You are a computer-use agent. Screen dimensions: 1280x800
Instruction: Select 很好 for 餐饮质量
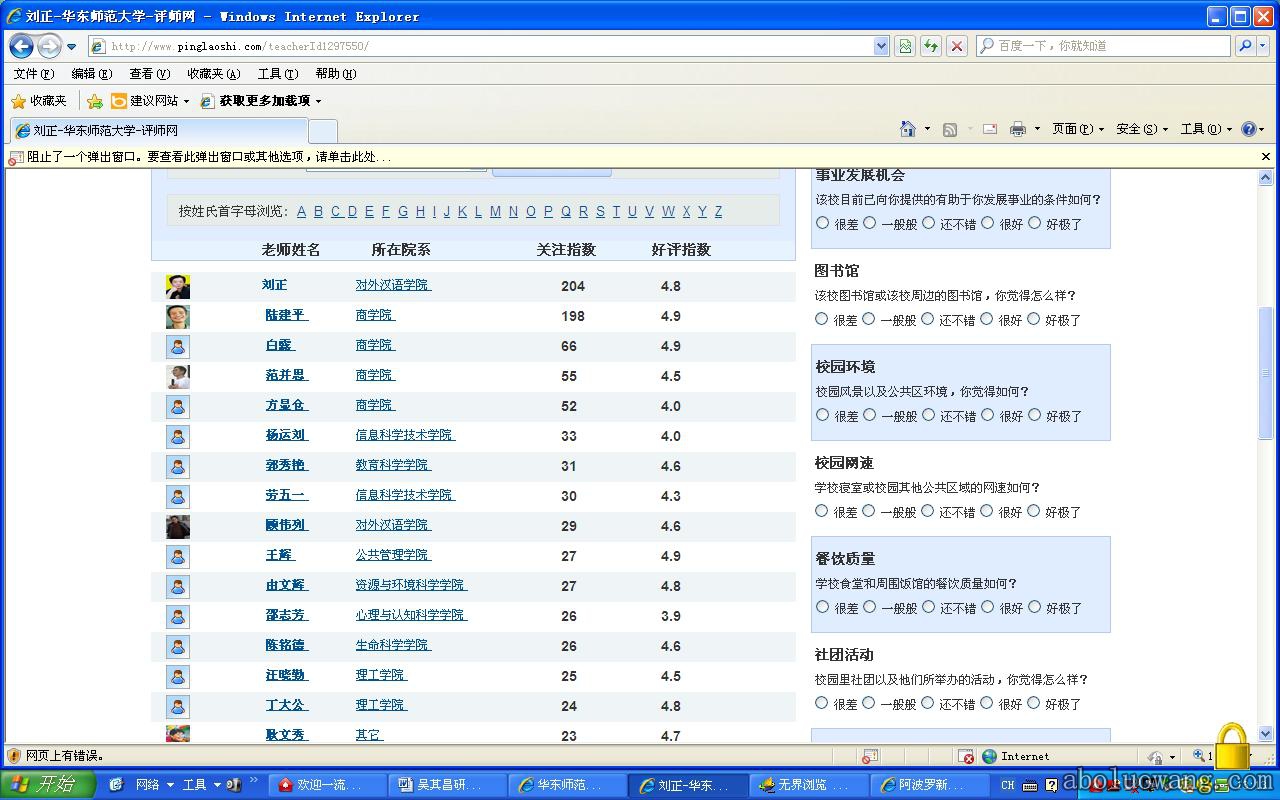[x=988, y=607]
